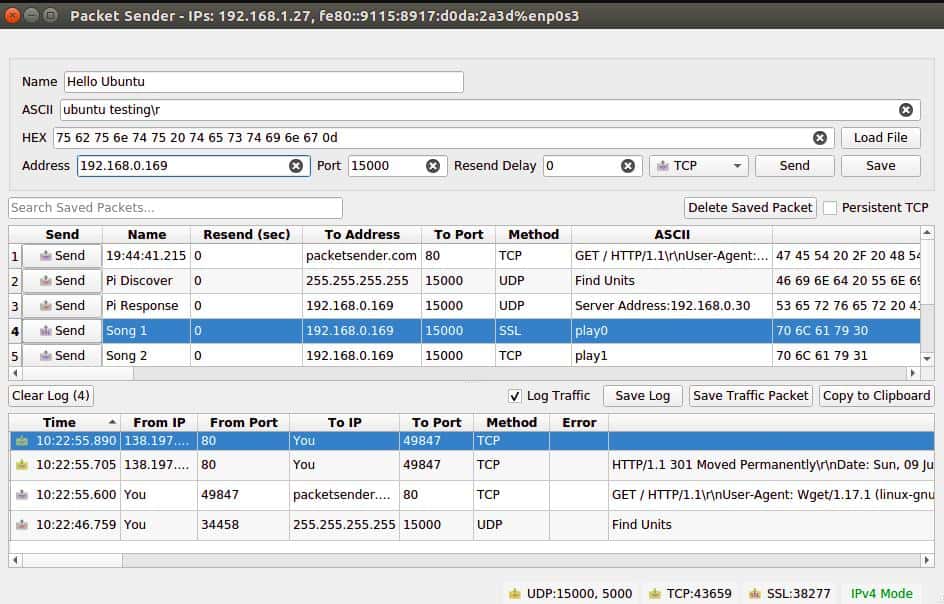Screen dimensions: 944x604
Task: Click the 'HTTP/1.1 301 Moved Permanently' log entry
Action: [x=772, y=465]
